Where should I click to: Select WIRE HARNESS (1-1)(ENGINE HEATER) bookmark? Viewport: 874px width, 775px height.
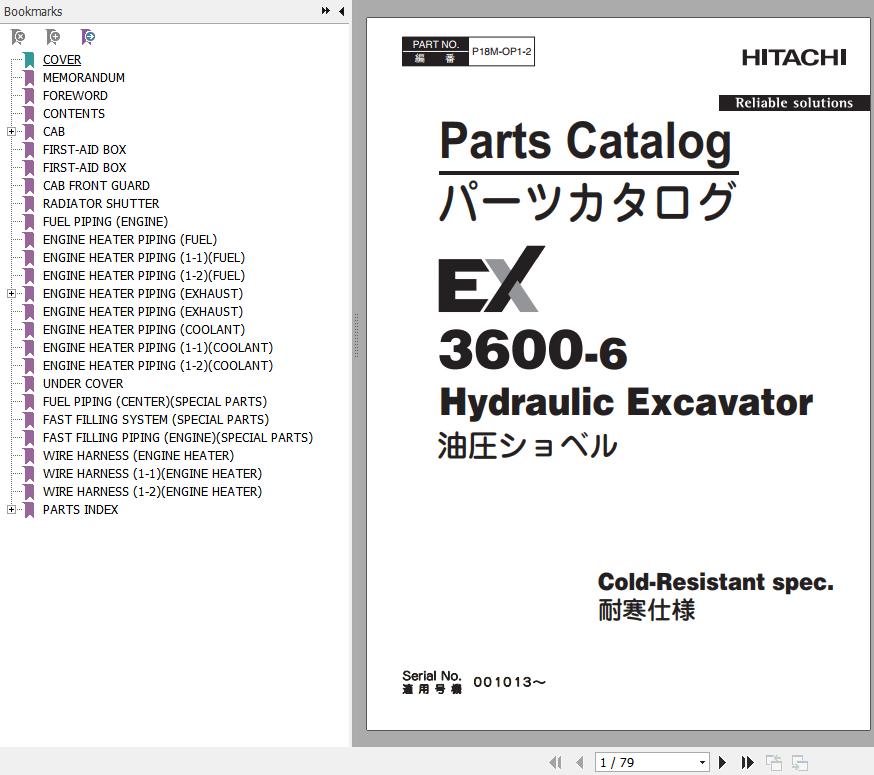coord(152,473)
